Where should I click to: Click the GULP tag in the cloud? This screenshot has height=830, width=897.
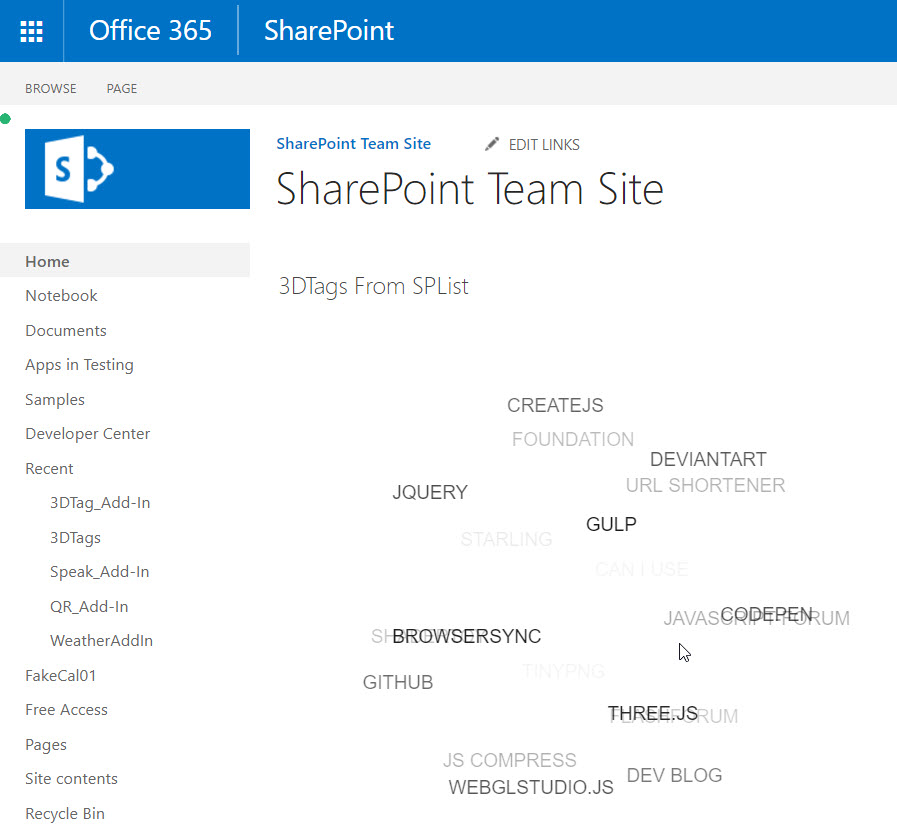[611, 525]
